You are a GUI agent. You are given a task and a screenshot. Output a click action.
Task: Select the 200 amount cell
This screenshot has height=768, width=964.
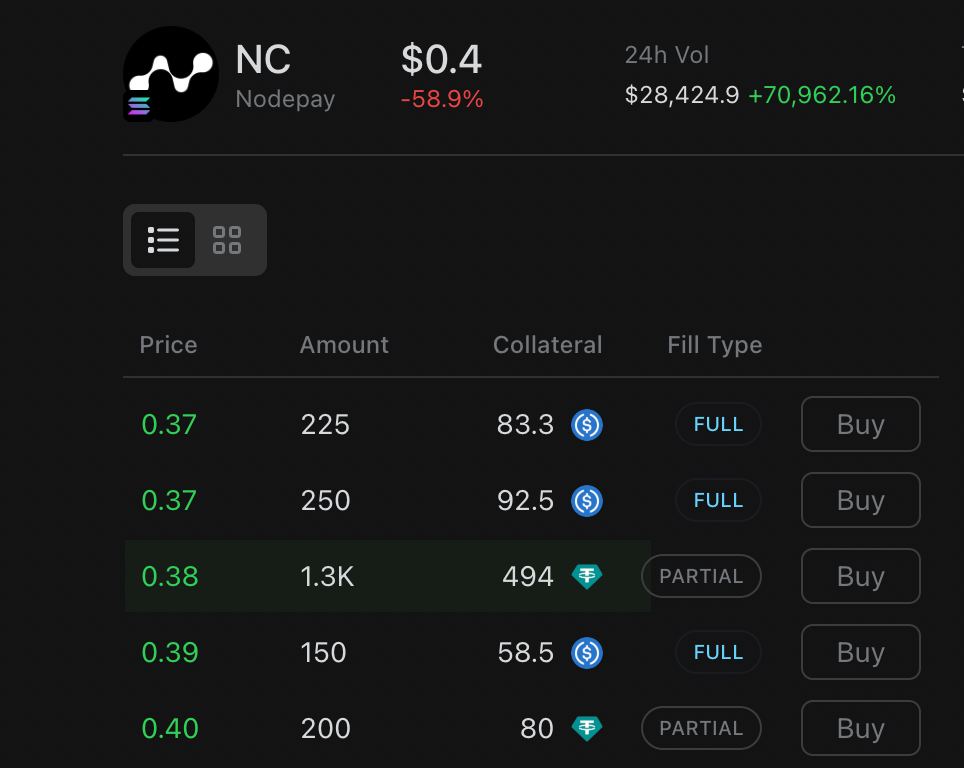coord(325,728)
